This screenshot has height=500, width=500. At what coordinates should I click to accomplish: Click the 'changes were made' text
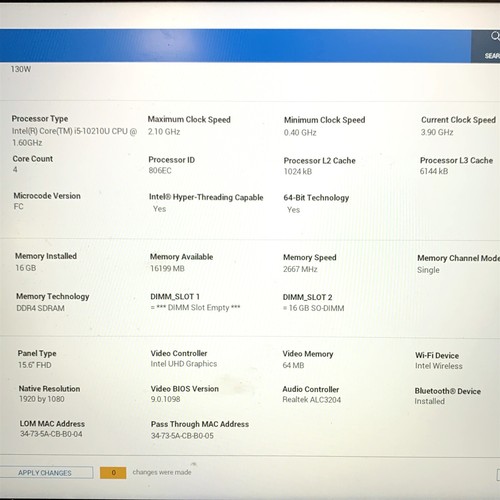point(162,472)
